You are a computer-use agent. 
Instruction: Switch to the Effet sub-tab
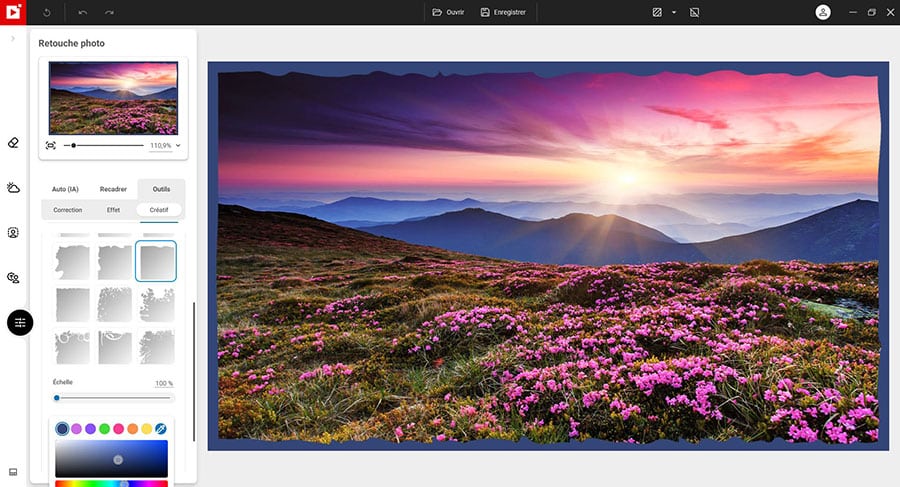(113, 210)
